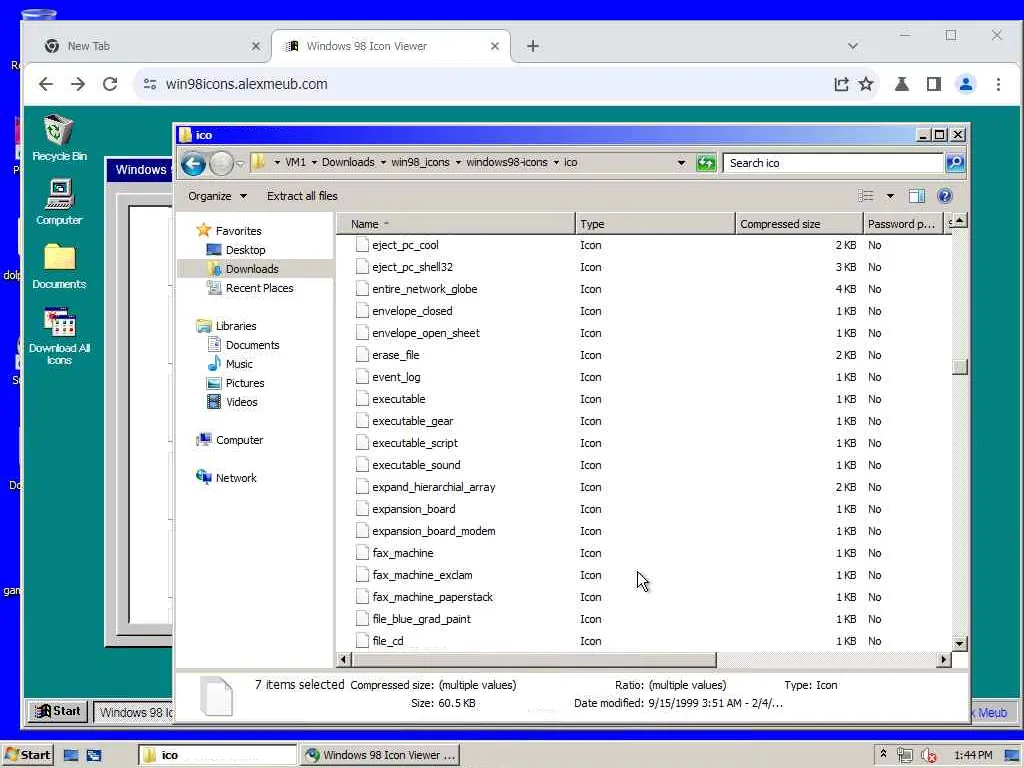Click Extract all files
The height and width of the screenshot is (768, 1024).
coord(302,196)
